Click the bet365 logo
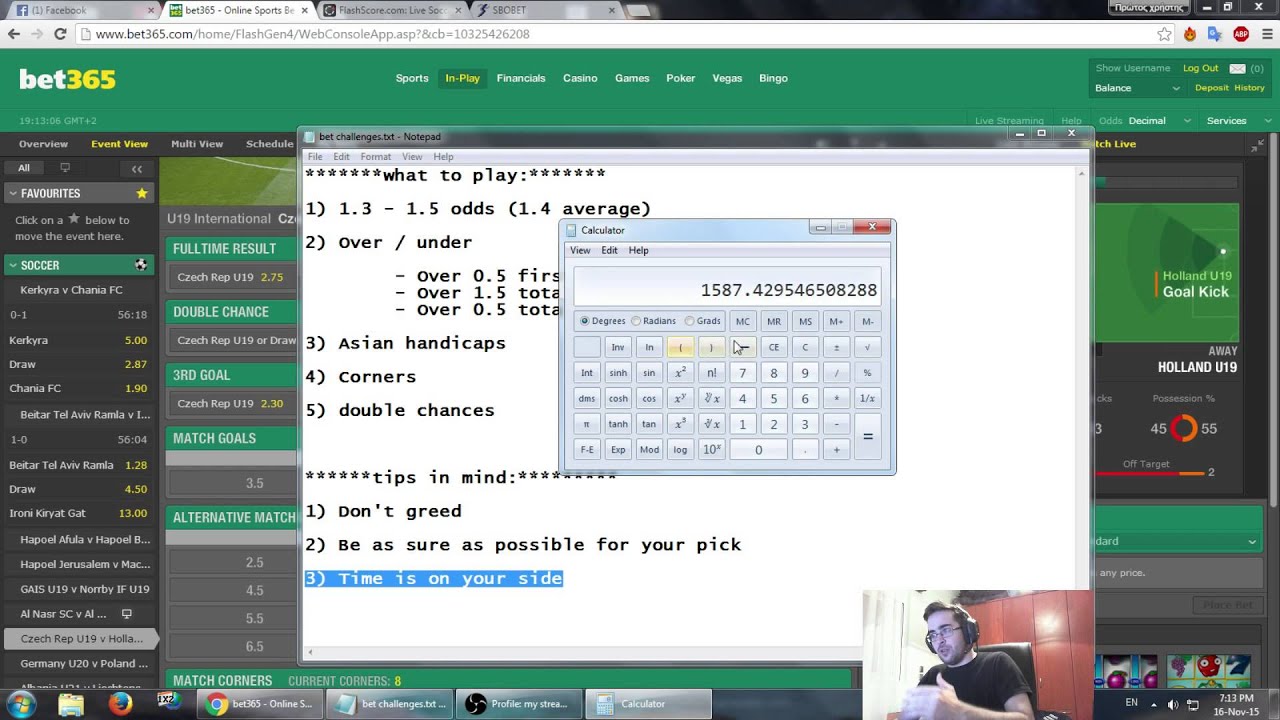Image resolution: width=1280 pixels, height=720 pixels. (67, 79)
